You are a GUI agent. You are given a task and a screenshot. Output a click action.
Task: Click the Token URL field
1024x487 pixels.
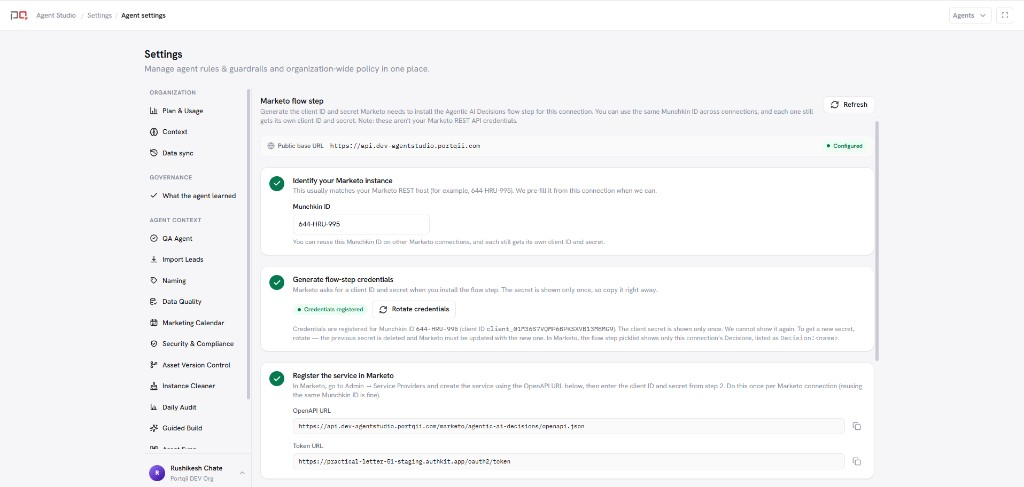point(569,461)
